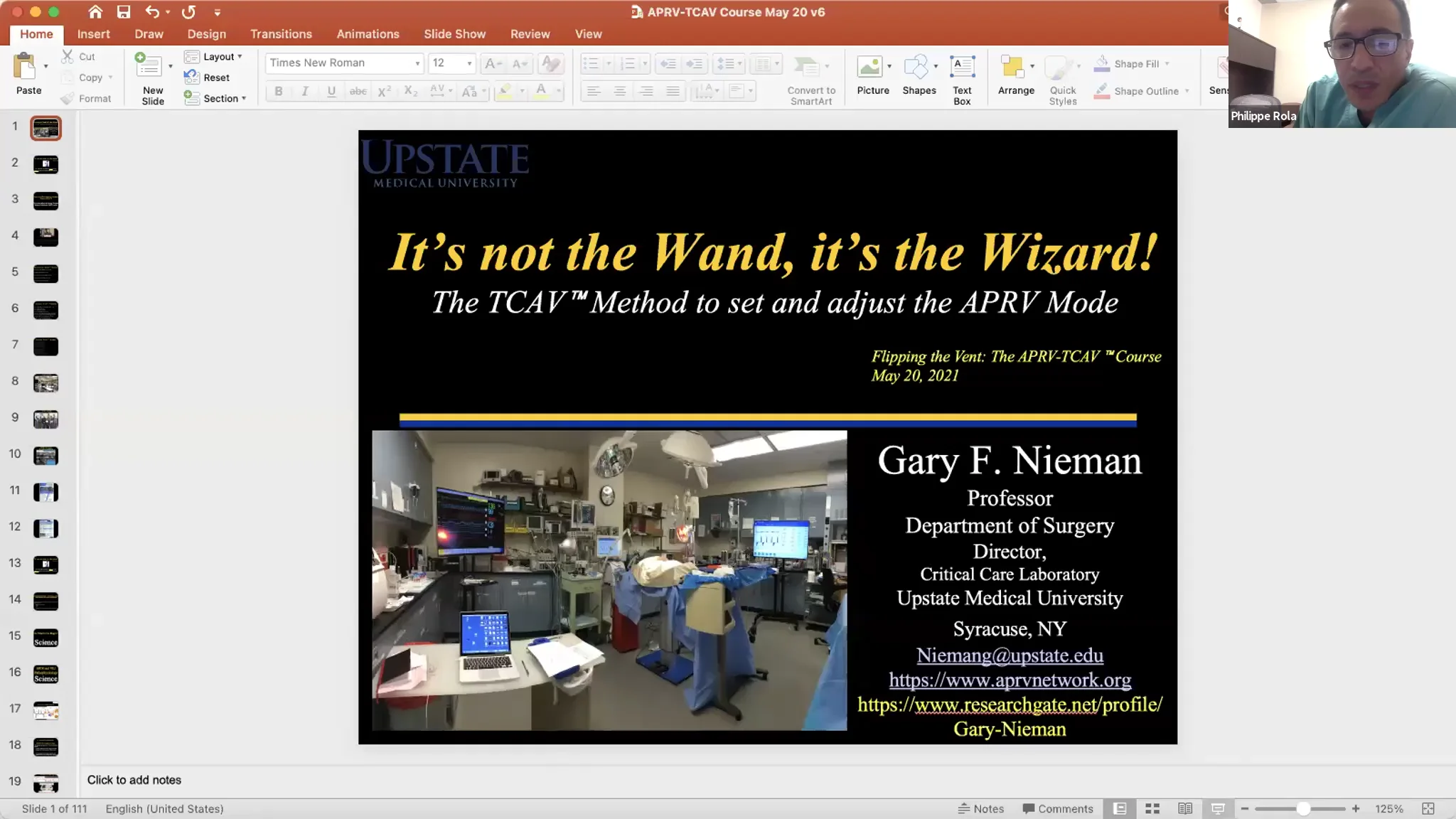Screen dimensions: 1456x819
Task: Click the Notes button in status bar
Action: click(982, 808)
